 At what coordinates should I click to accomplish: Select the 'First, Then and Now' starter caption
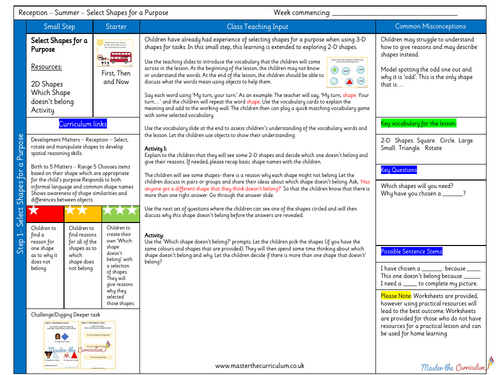pyautogui.click(x=116, y=77)
